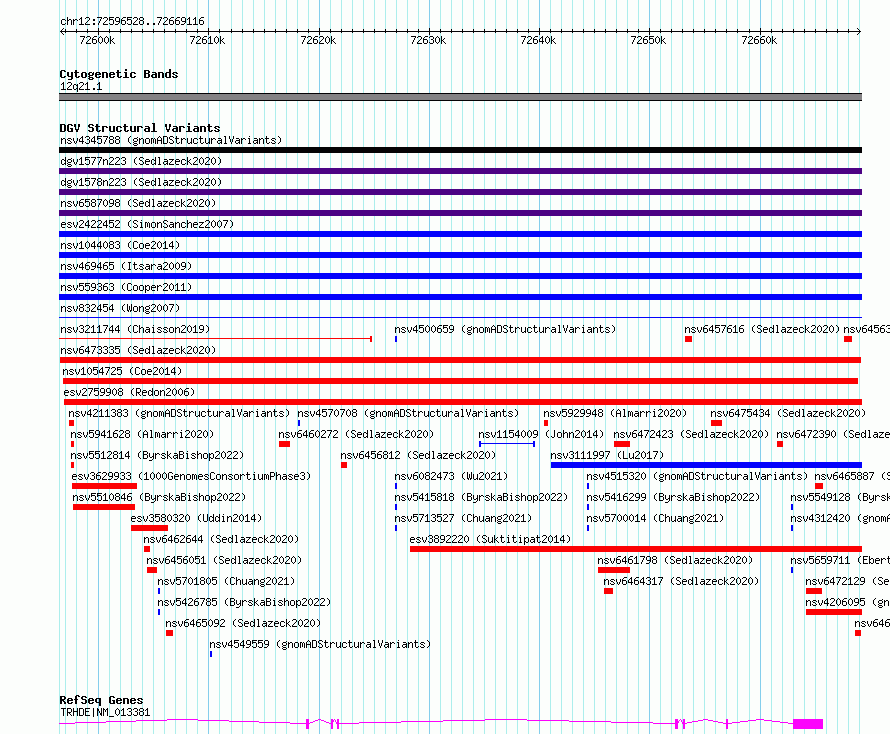
Task: Open dgv1577n223 (Sedlazeck2020) variant label
Action: 141,161
